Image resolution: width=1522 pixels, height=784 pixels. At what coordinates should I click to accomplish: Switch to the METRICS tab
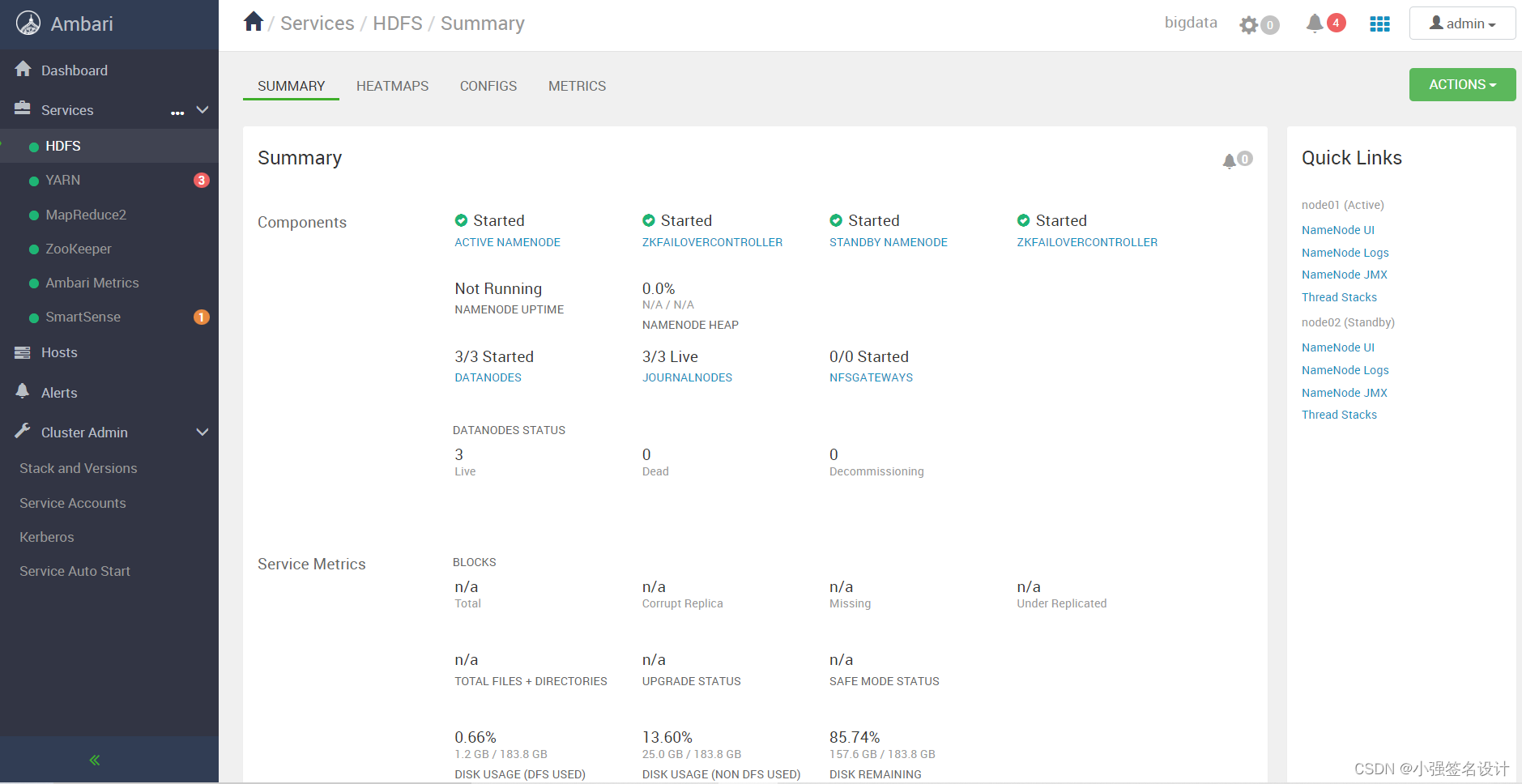click(x=577, y=86)
